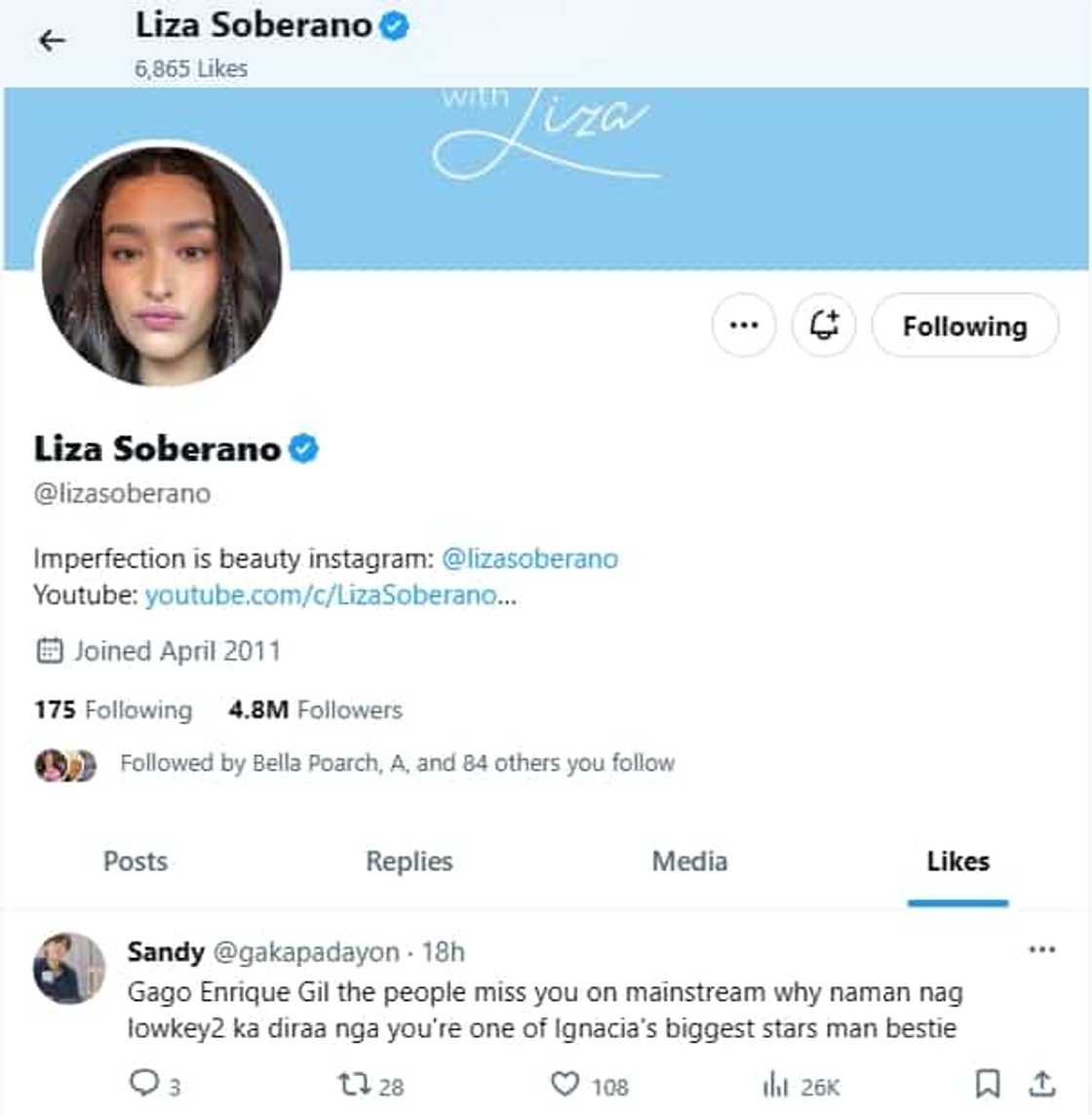Open the @lizasoberano Instagram link

click(x=529, y=558)
